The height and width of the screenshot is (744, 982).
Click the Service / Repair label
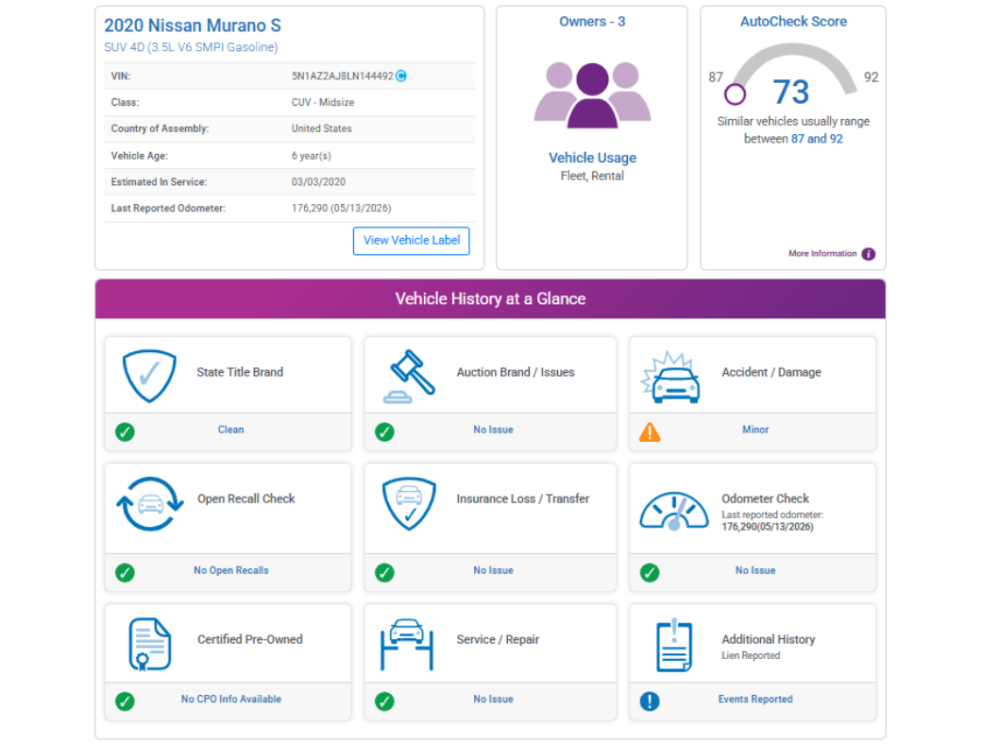tap(498, 639)
